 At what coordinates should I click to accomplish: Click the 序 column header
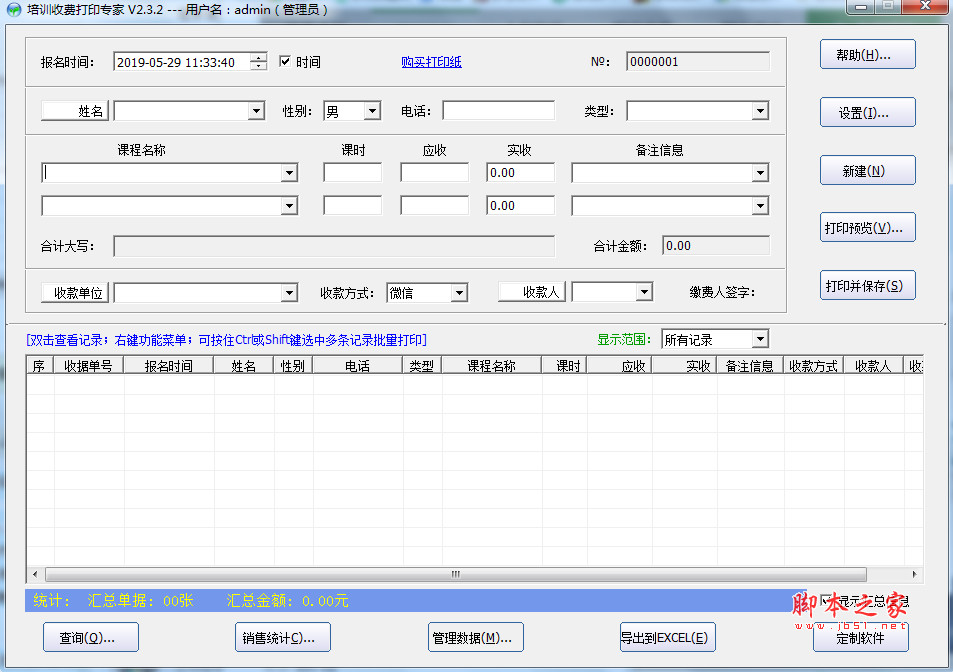(x=40, y=366)
